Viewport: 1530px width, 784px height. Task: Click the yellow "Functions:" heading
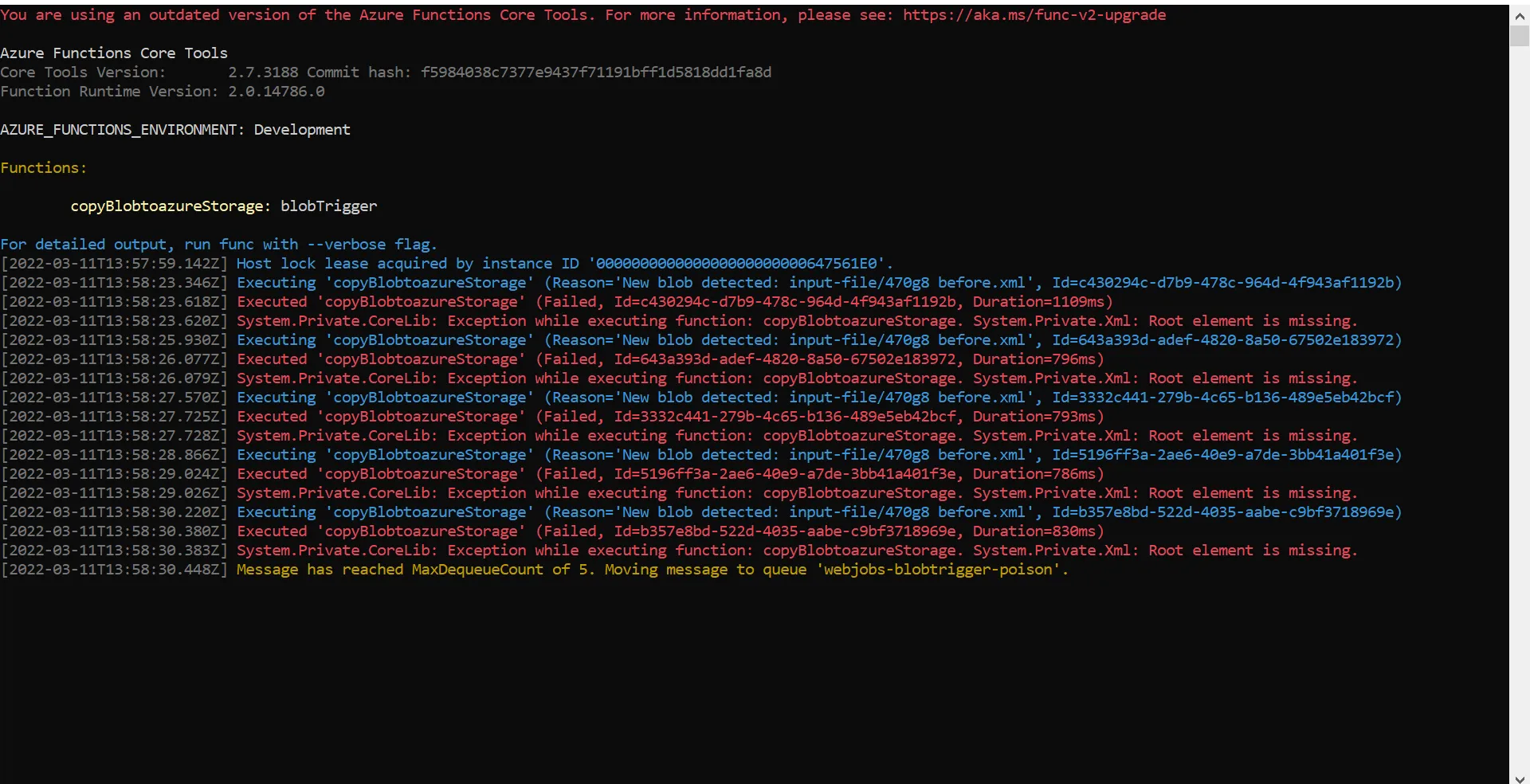[44, 168]
